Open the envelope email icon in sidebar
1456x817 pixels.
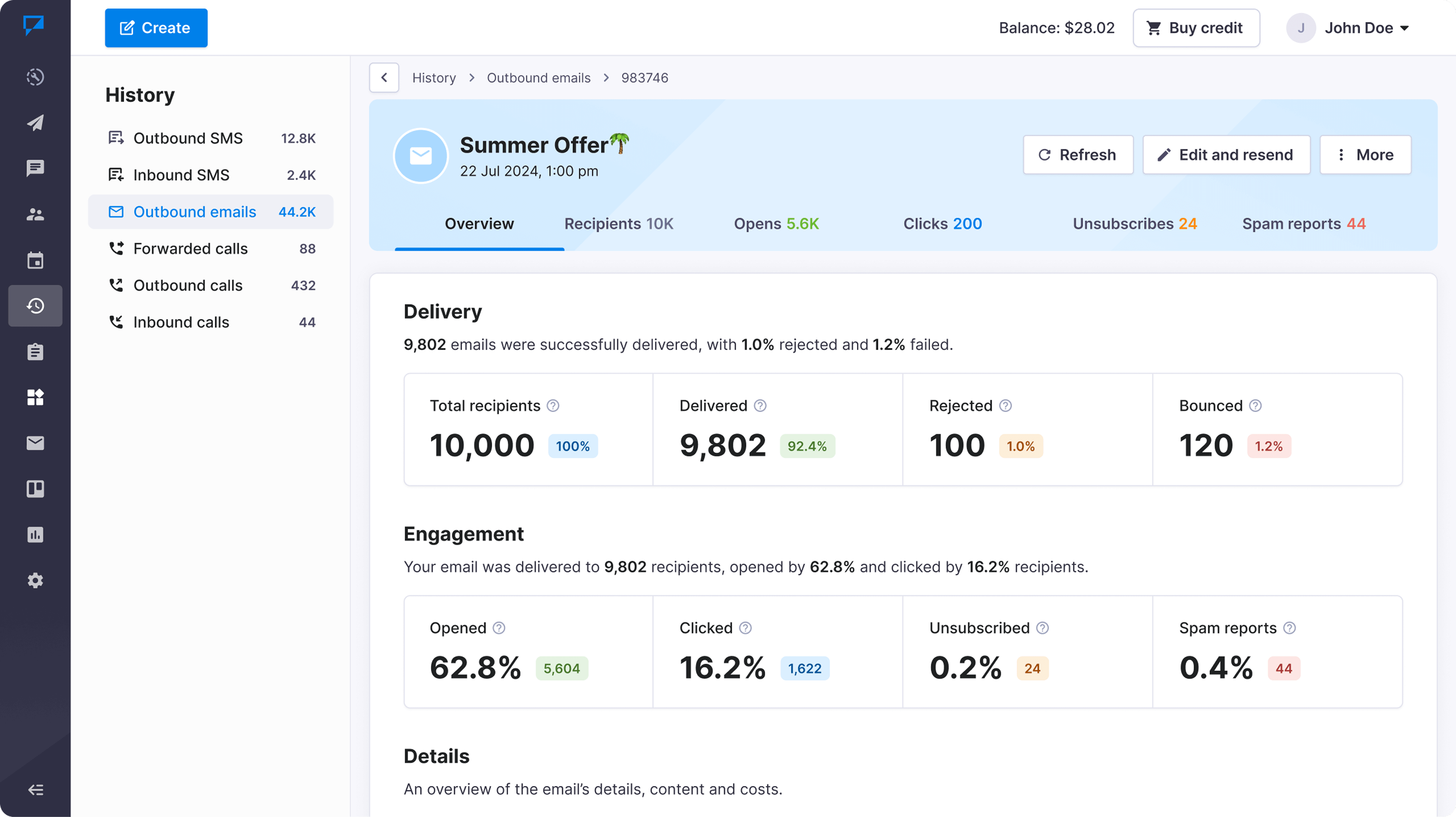click(x=35, y=443)
